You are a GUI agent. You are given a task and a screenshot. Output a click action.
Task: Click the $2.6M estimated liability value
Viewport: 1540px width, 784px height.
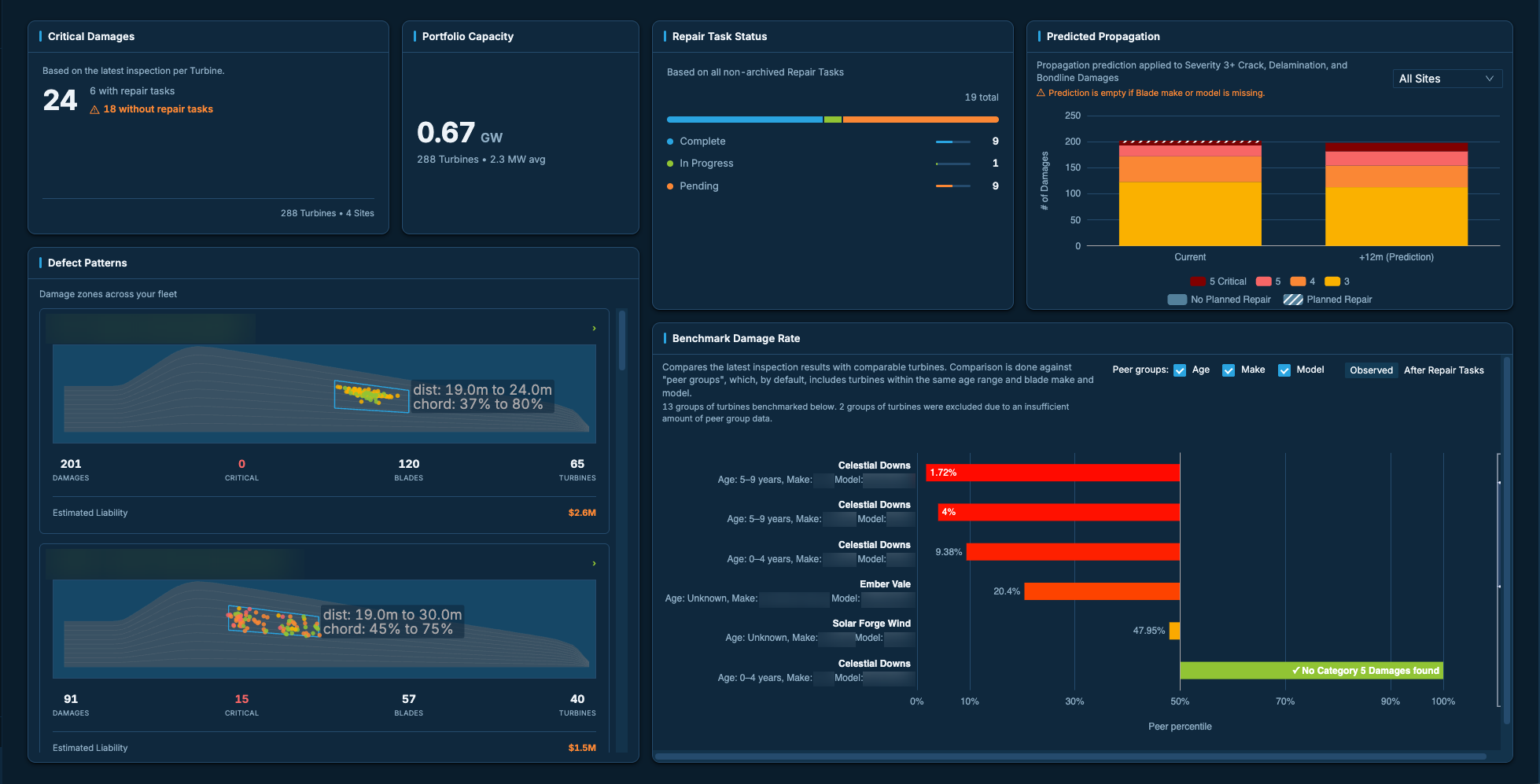(582, 513)
